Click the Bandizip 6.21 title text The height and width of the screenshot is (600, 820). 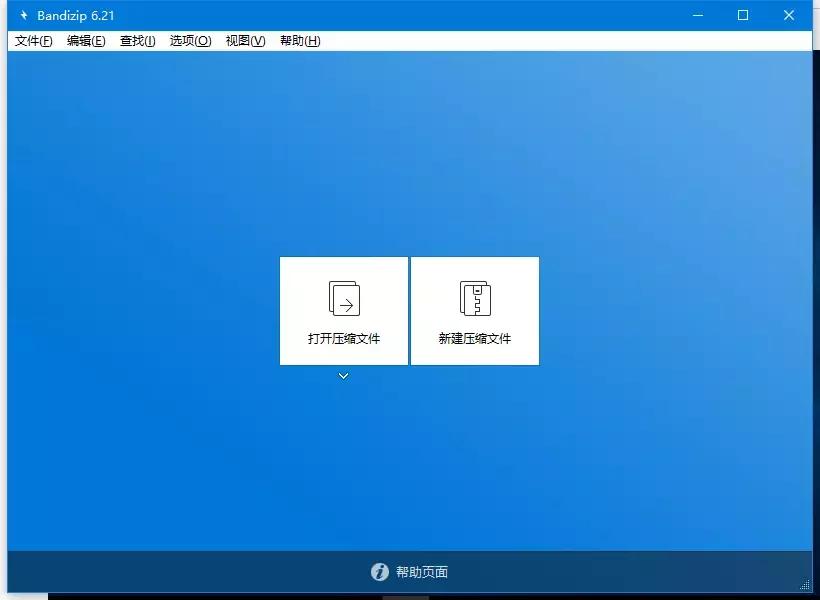tap(74, 15)
